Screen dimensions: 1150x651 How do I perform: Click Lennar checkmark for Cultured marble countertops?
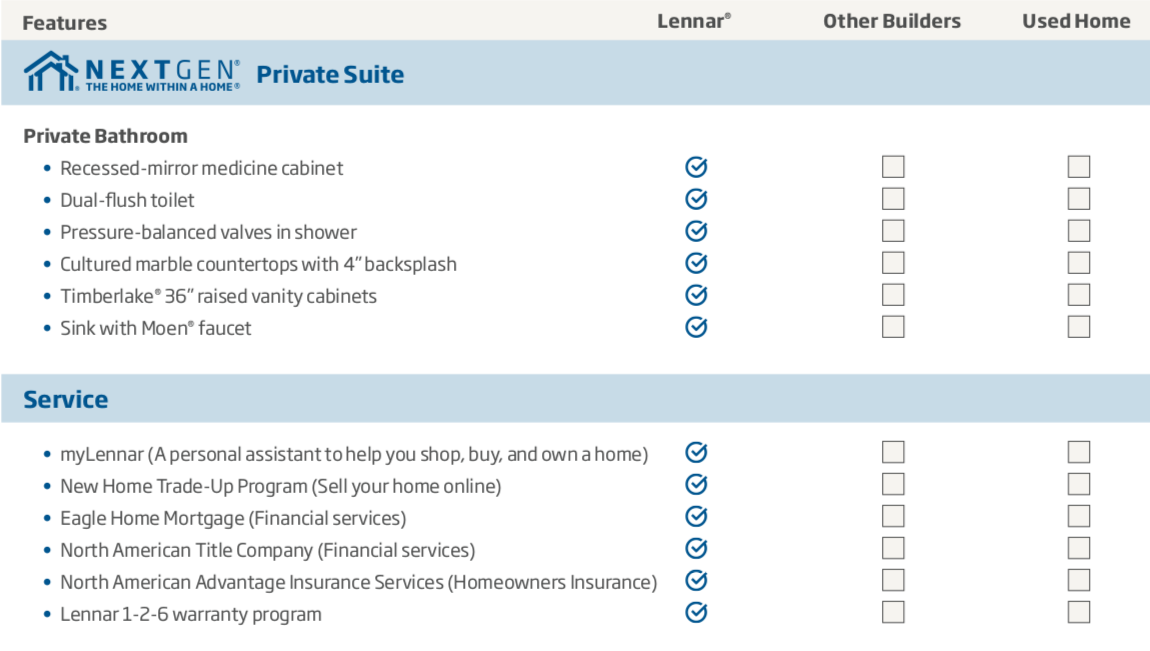coord(696,263)
